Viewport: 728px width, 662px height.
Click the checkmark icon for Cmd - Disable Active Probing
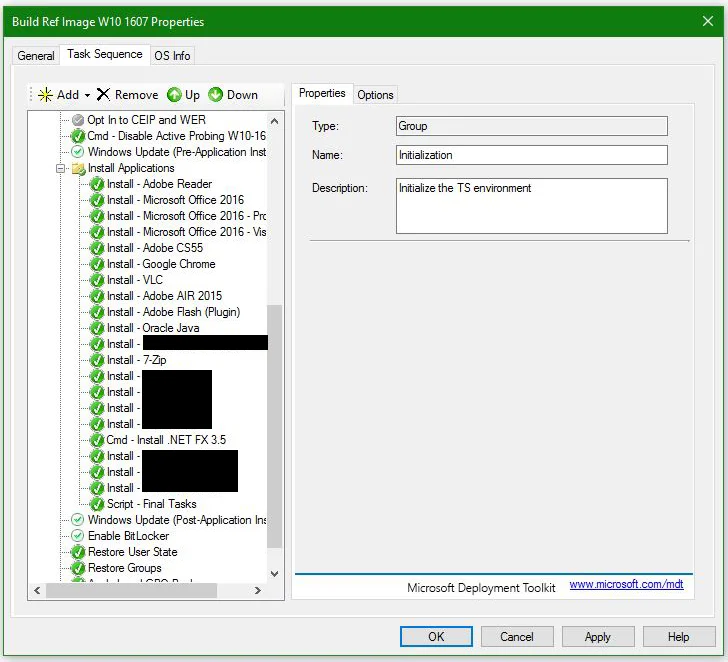[78, 136]
